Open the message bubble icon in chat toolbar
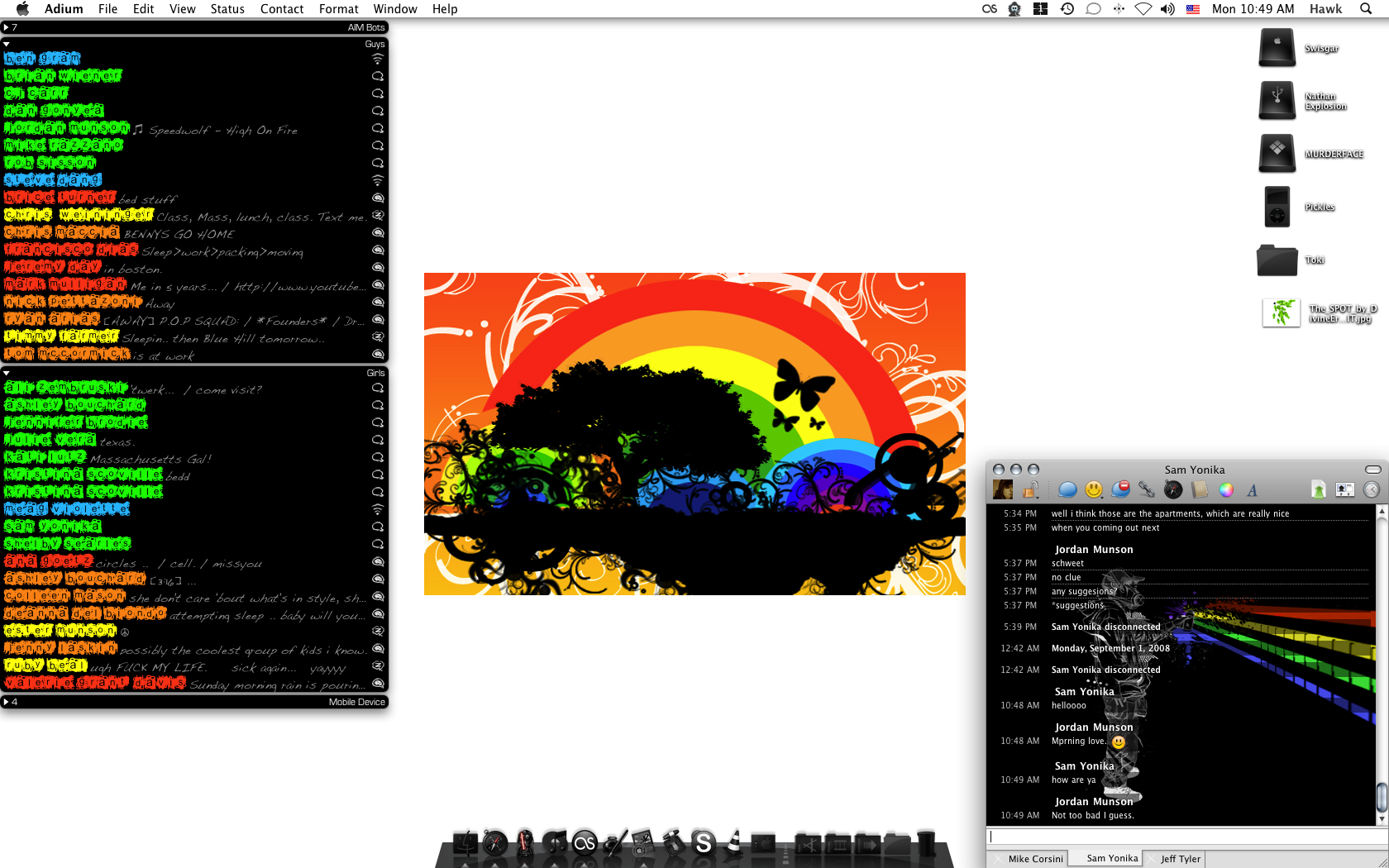This screenshot has height=868, width=1389. [1067, 489]
